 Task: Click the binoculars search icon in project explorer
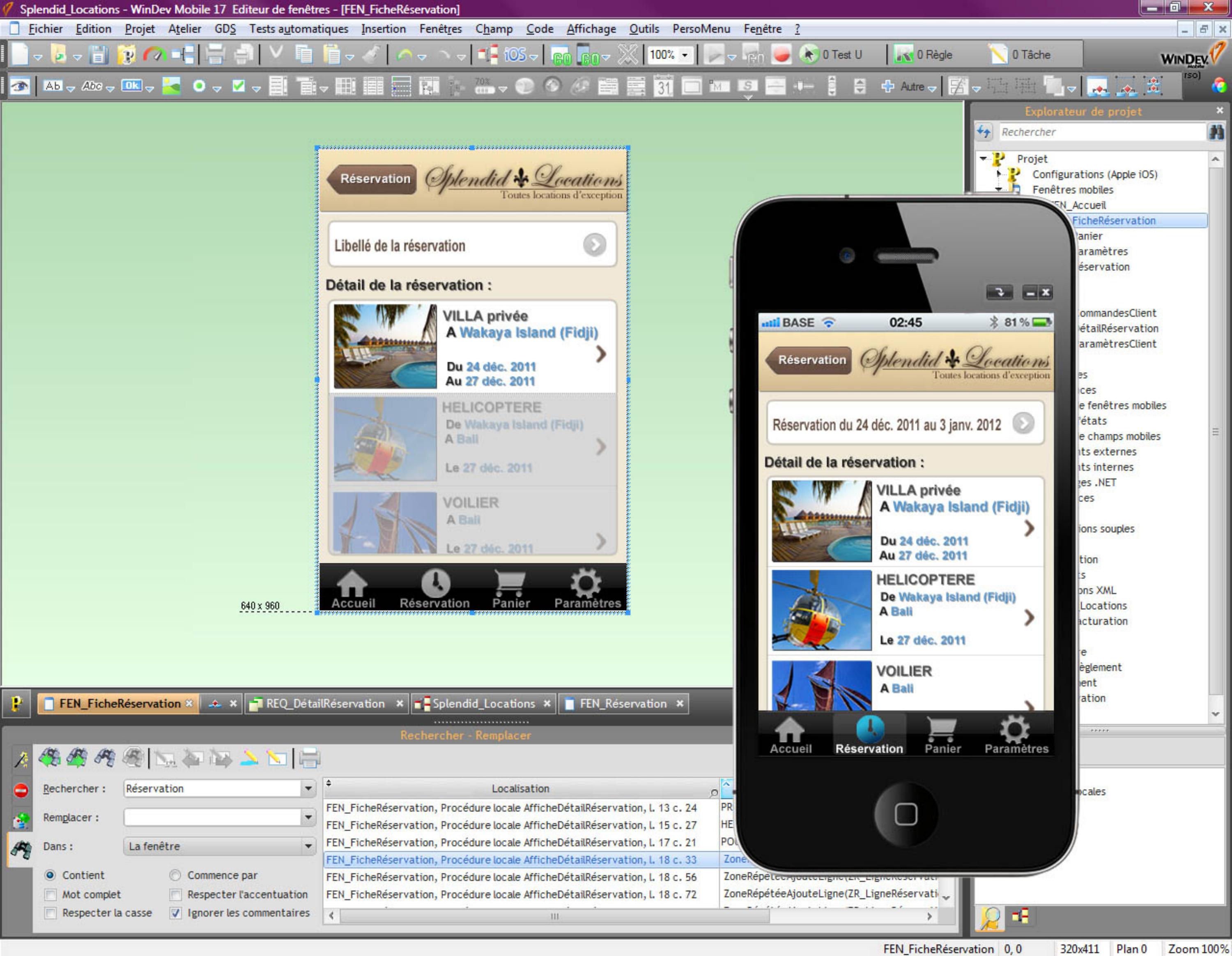pos(1216,132)
